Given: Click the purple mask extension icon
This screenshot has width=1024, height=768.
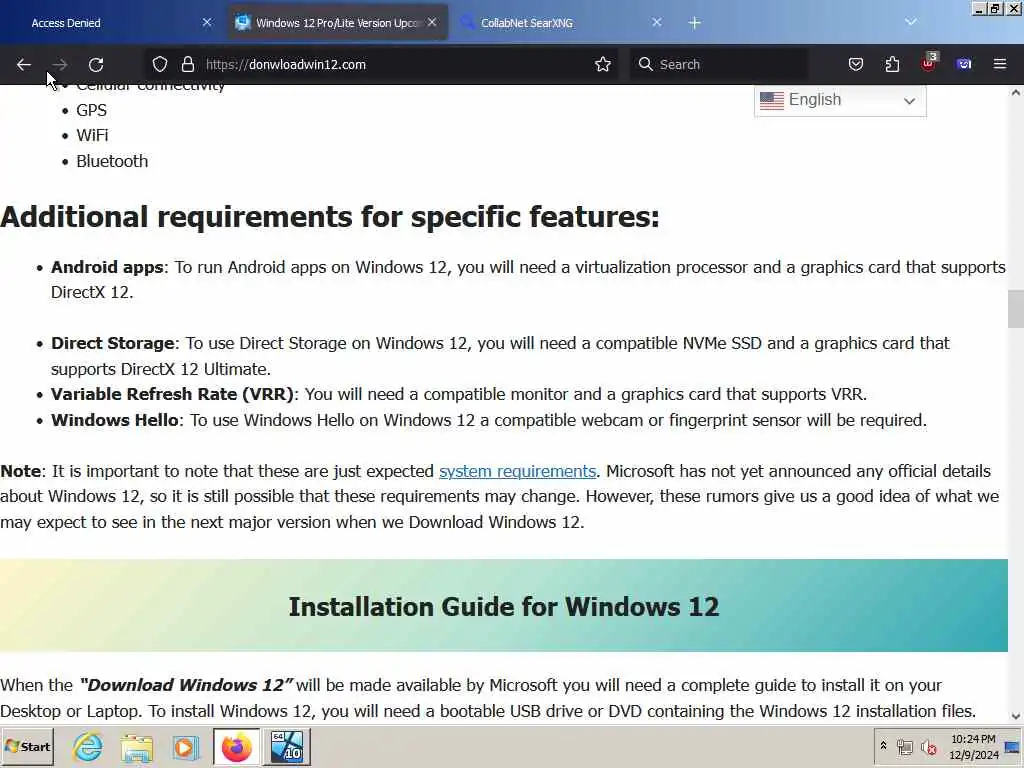Looking at the screenshot, I should tap(964, 64).
